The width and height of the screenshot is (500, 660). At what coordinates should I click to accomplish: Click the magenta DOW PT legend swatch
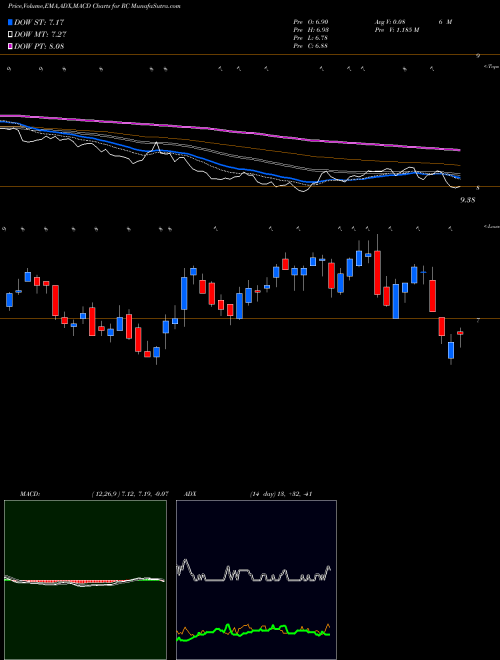point(10,46)
